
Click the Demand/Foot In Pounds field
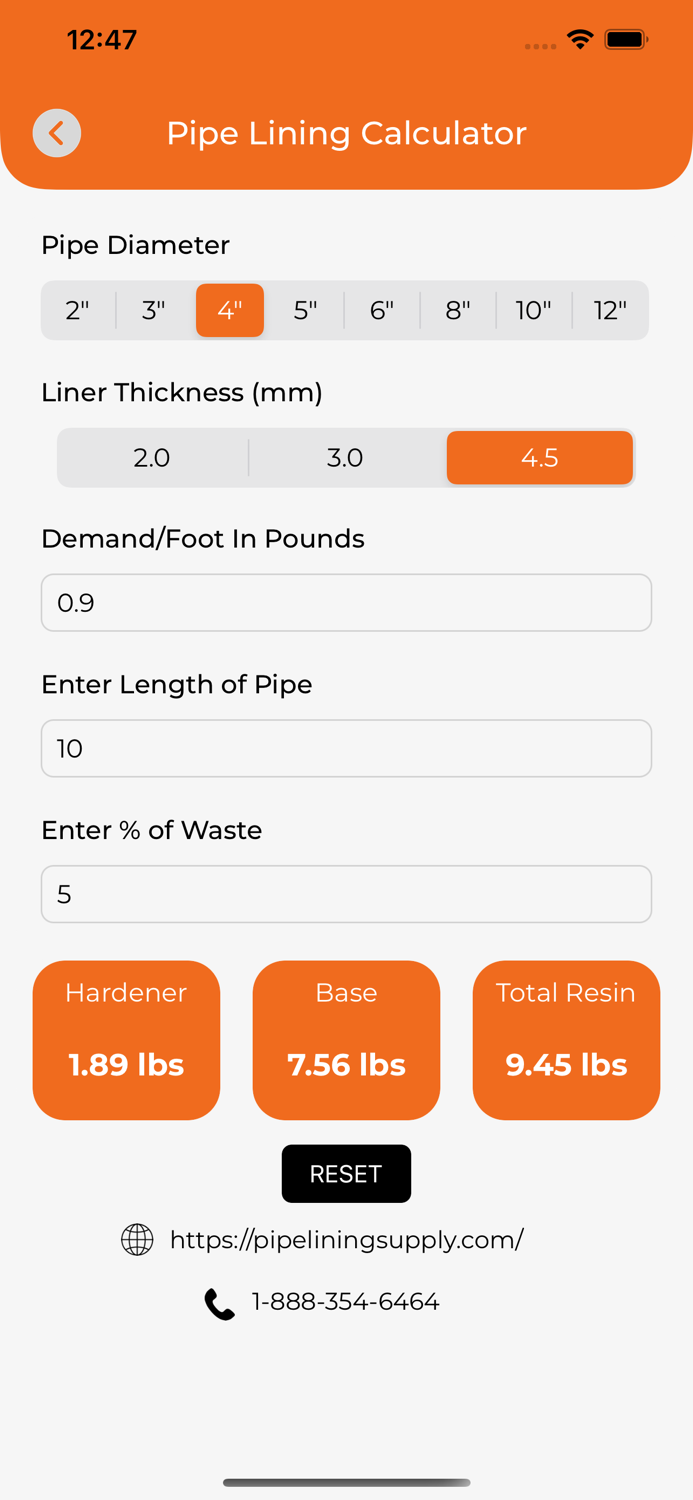[346, 602]
